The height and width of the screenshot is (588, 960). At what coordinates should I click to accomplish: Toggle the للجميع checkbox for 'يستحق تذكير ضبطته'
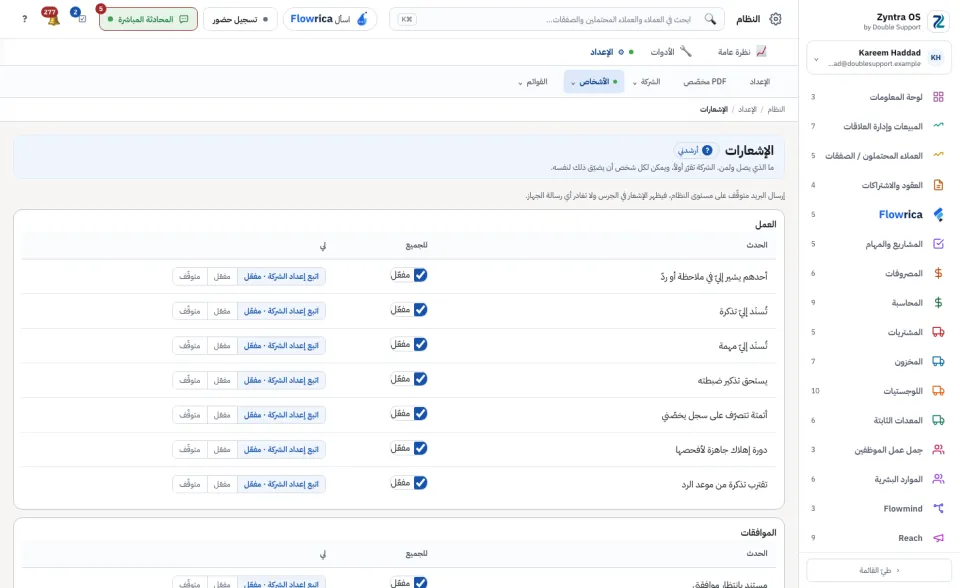420,379
